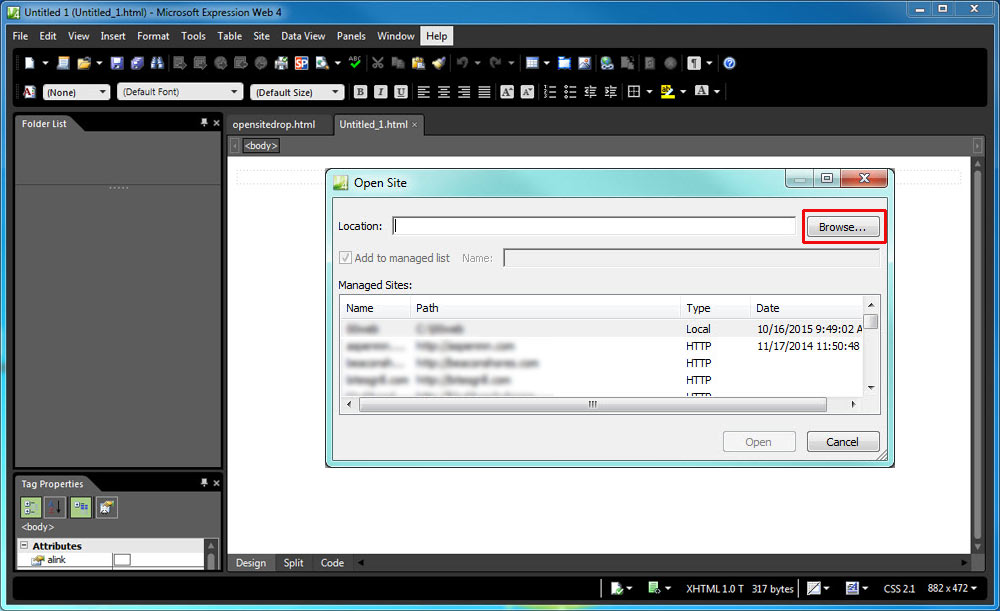Collapse the Attributes section
This screenshot has height=611, width=1000.
click(x=24, y=545)
